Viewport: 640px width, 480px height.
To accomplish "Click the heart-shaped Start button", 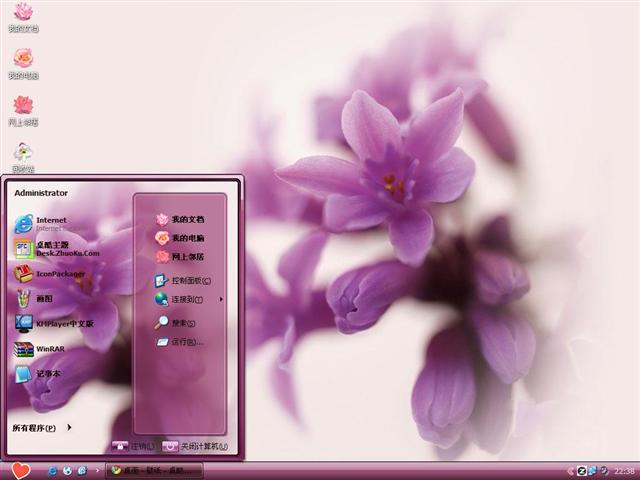I will (20, 471).
